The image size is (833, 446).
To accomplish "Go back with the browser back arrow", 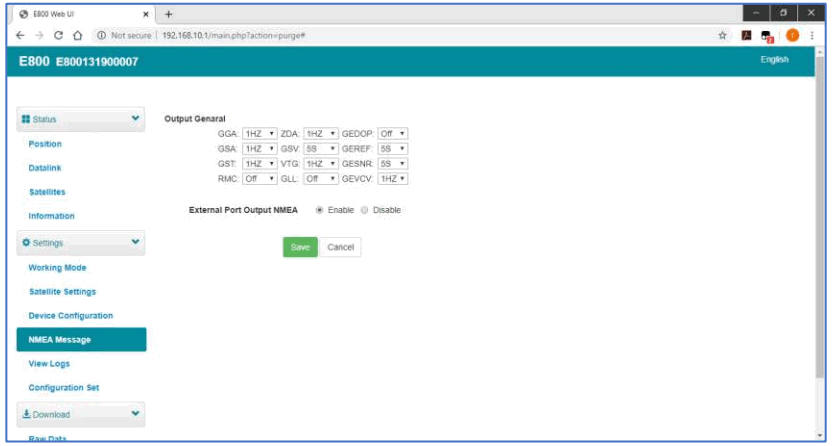I will pos(20,35).
